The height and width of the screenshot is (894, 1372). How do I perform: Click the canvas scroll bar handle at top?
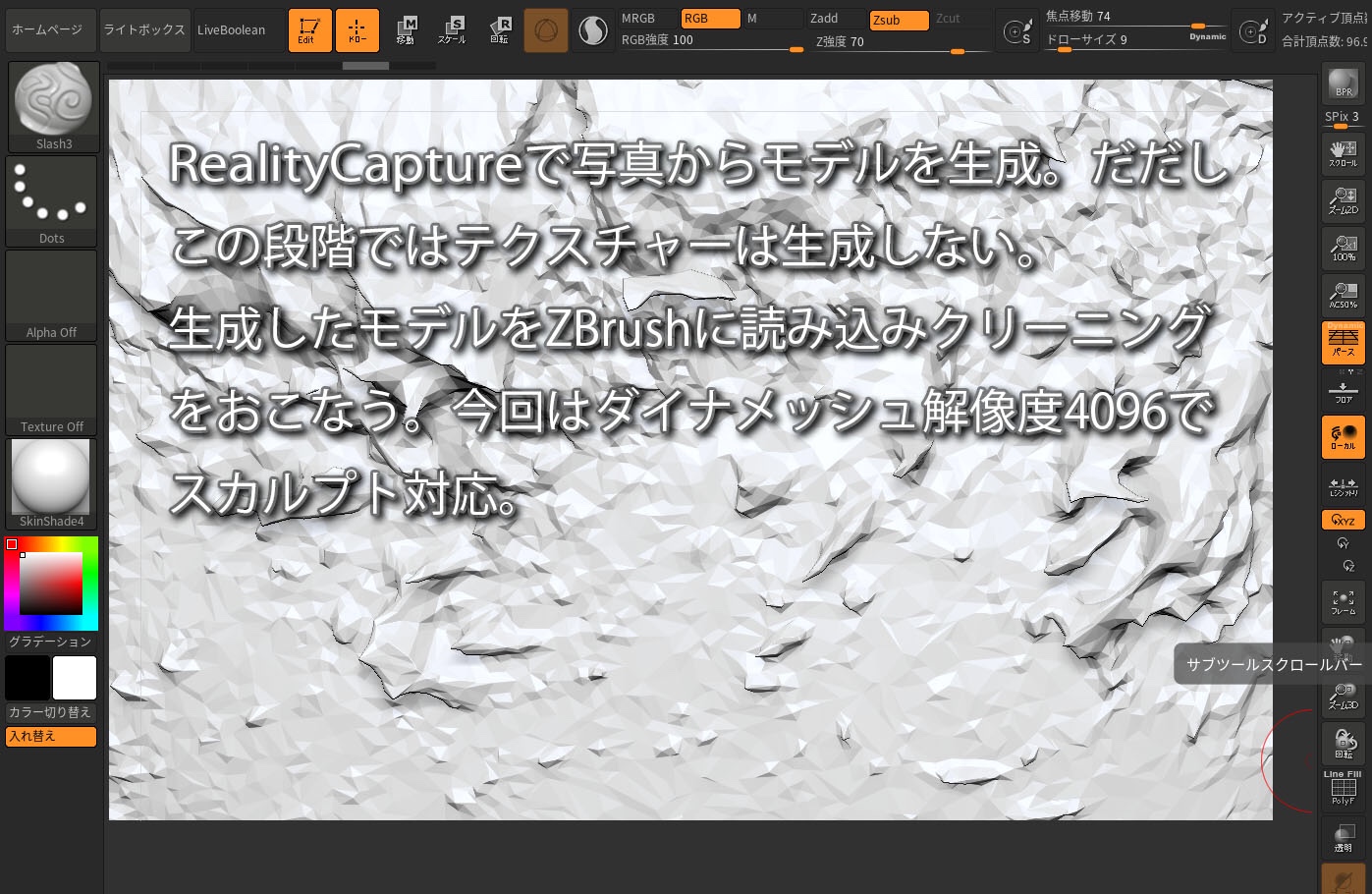(x=365, y=66)
